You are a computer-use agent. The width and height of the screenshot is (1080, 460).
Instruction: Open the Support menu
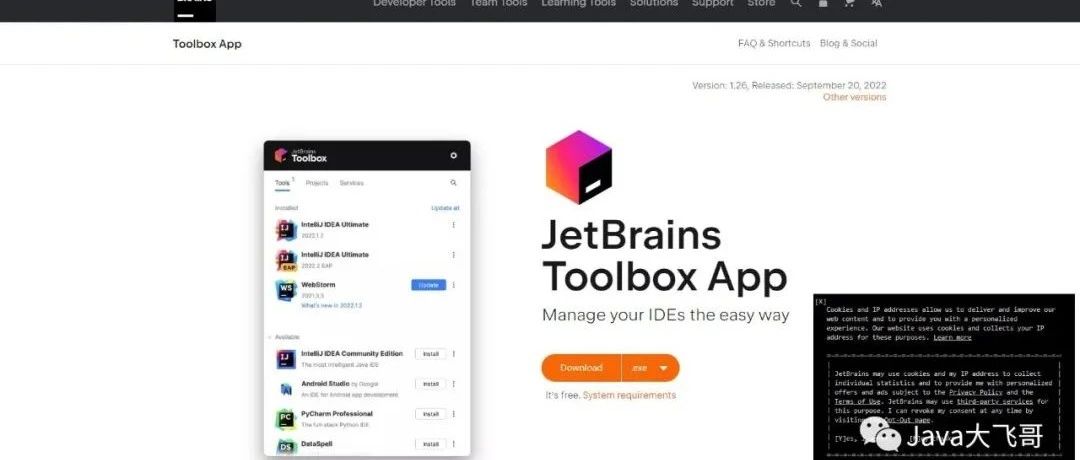point(713,3)
